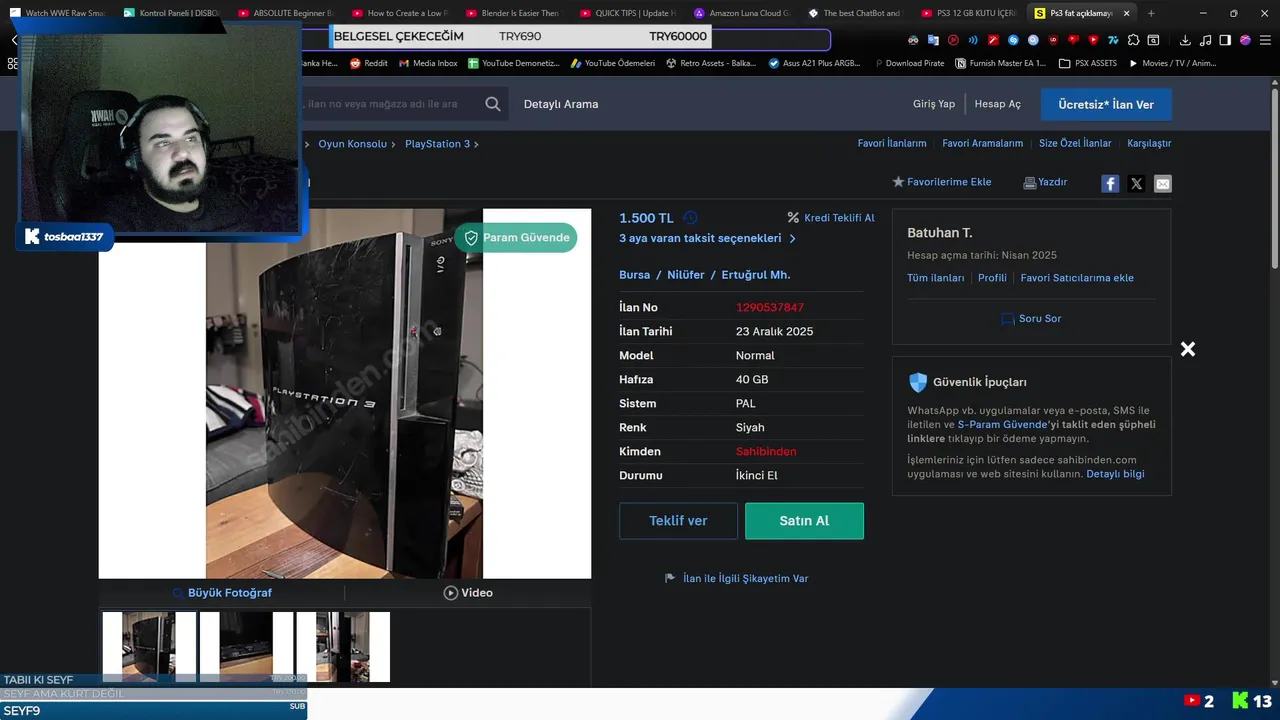Close the overlay with the white X
This screenshot has height=720, width=1280.
coord(1187,349)
